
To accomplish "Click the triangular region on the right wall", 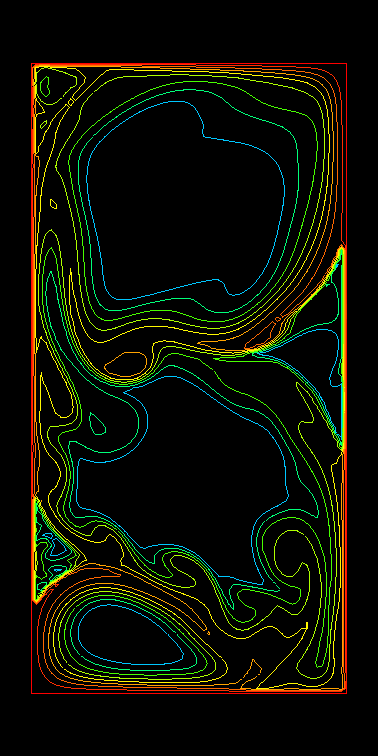I will (318, 347).
